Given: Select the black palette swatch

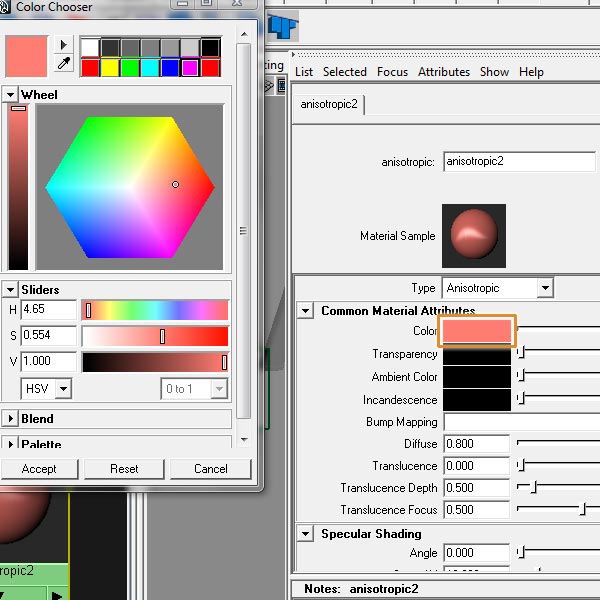Looking at the screenshot, I should 210,47.
